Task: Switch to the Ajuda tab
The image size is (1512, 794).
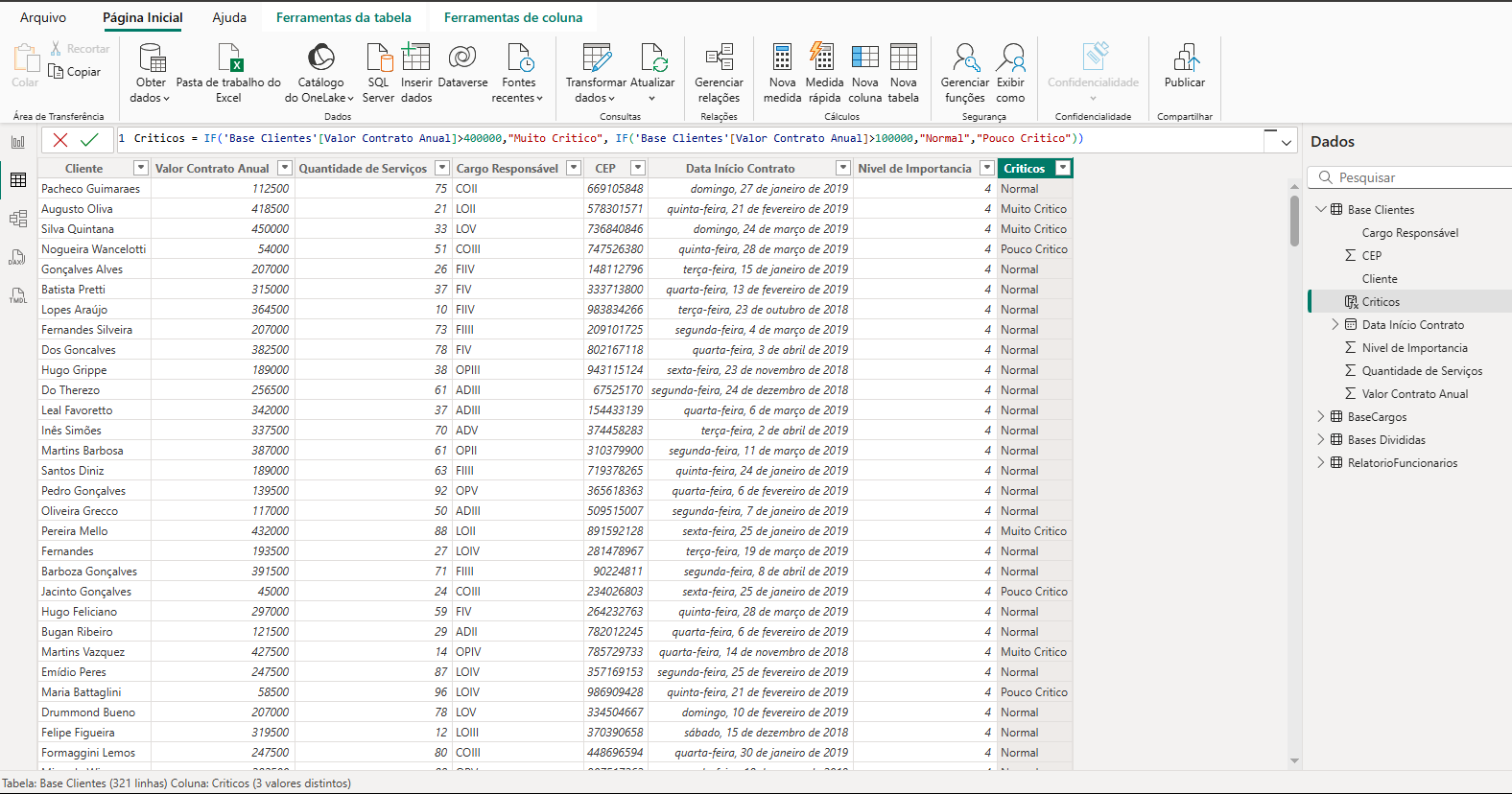Action: click(229, 17)
